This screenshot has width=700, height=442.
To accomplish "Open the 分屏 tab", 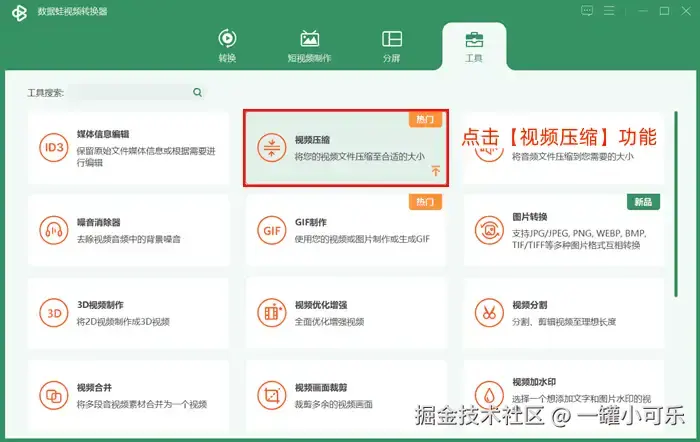I will point(392,46).
